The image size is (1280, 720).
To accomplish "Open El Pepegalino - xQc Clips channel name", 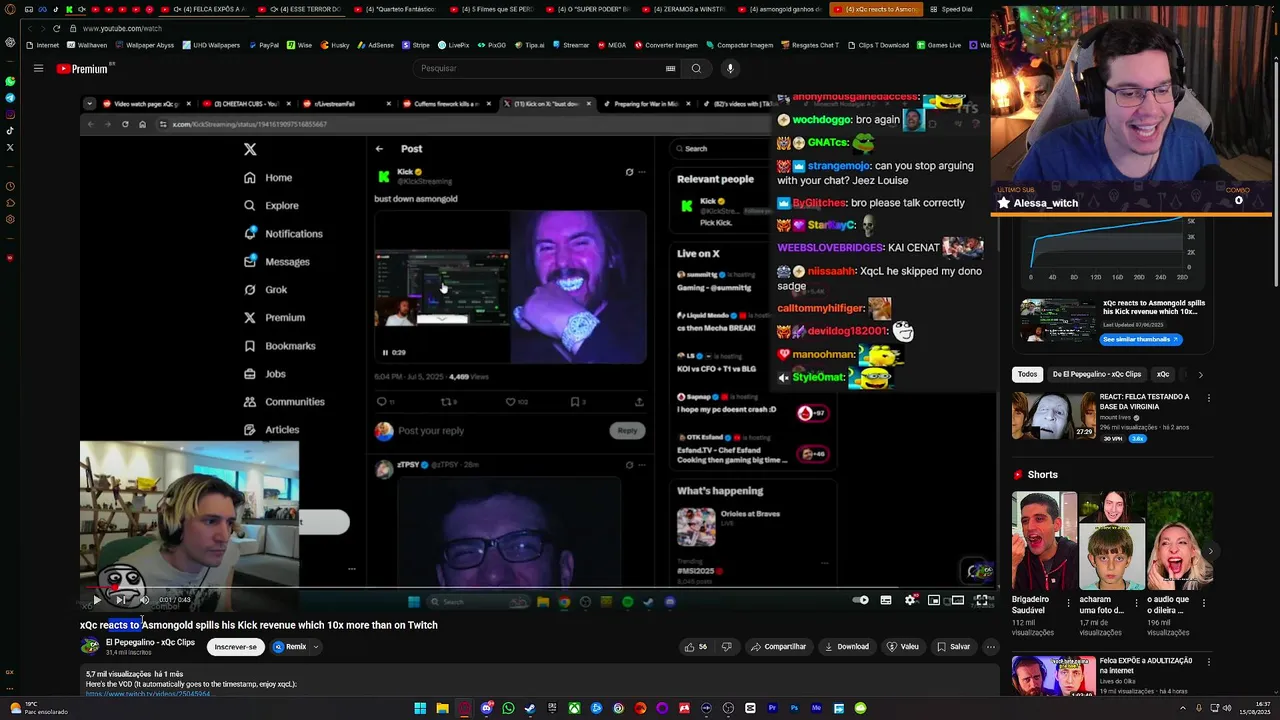I will 150,642.
